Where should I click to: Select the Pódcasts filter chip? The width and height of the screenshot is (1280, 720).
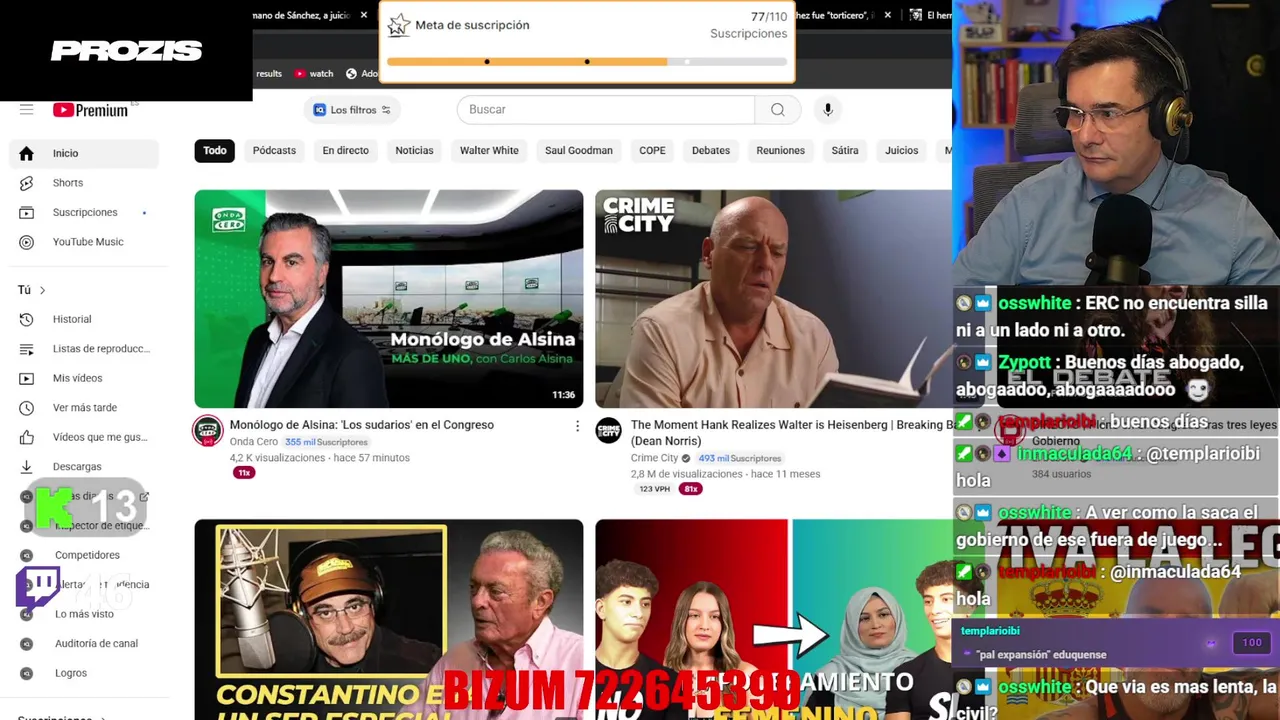tap(274, 151)
